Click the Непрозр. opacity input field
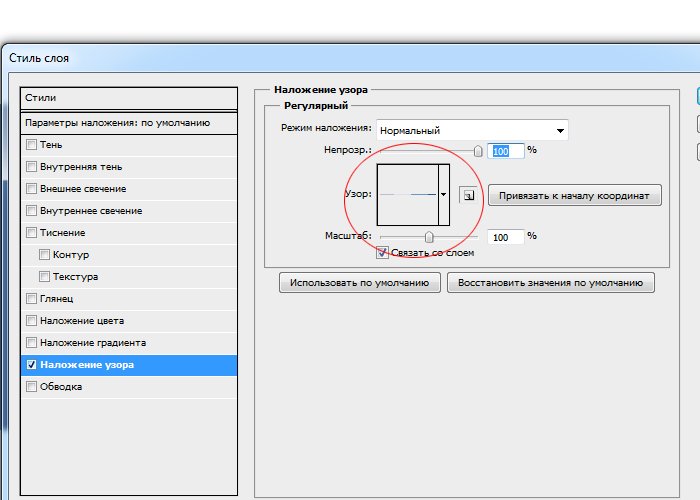The width and height of the screenshot is (700, 500). (x=505, y=151)
